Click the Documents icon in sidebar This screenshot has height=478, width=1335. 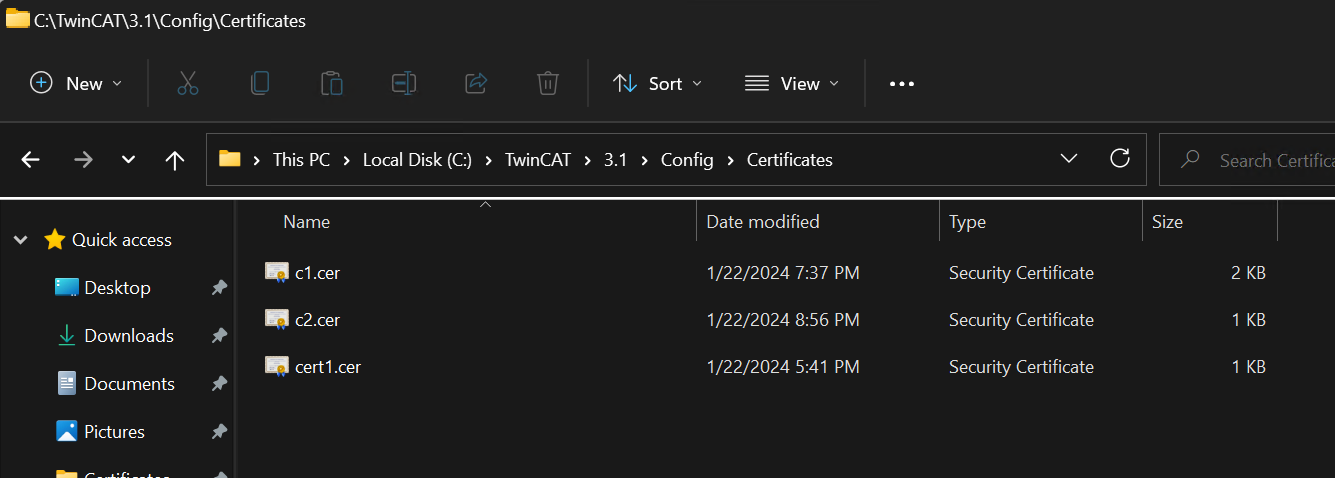point(67,384)
